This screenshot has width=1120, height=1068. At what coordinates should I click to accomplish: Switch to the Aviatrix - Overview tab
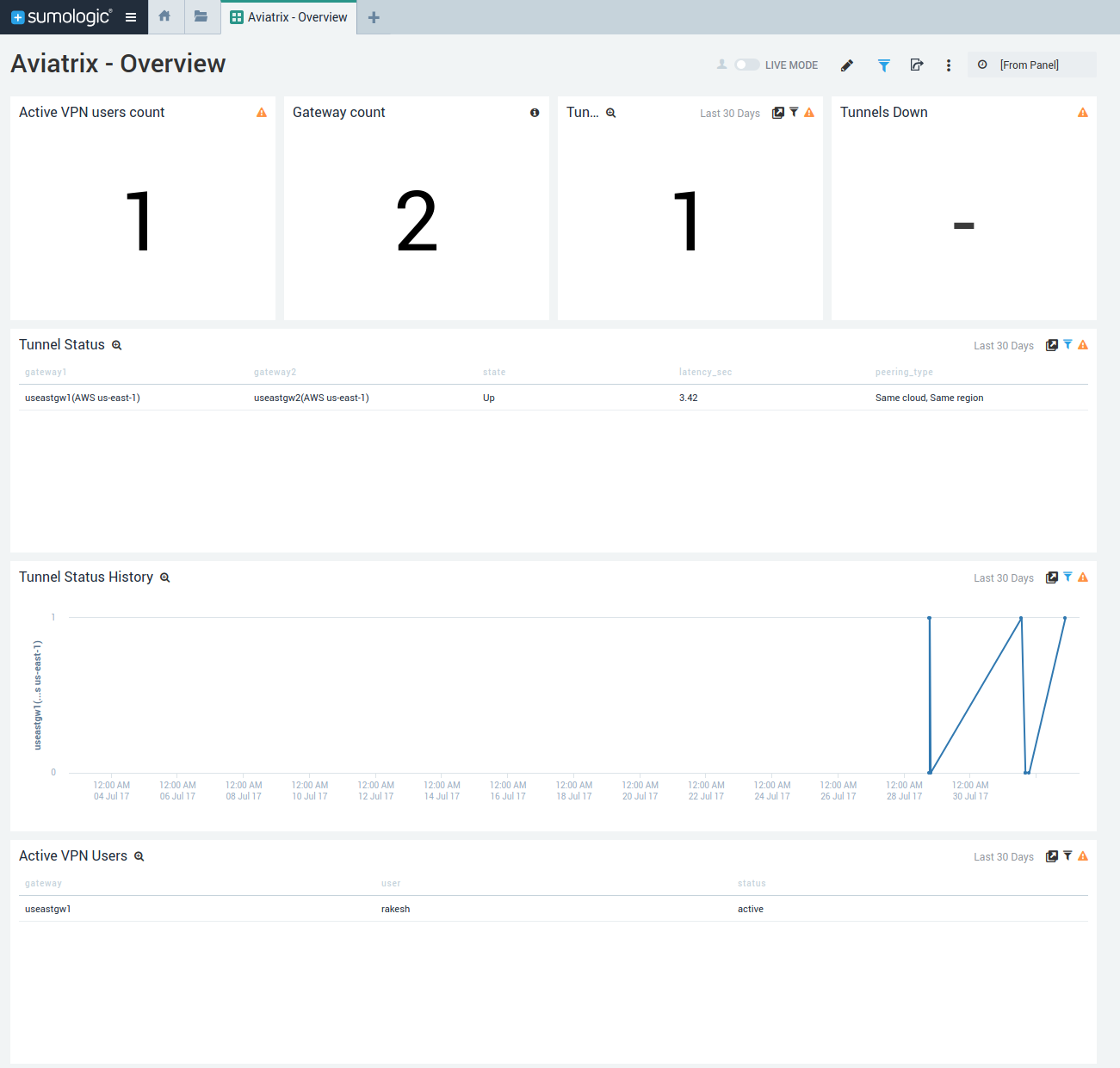288,17
